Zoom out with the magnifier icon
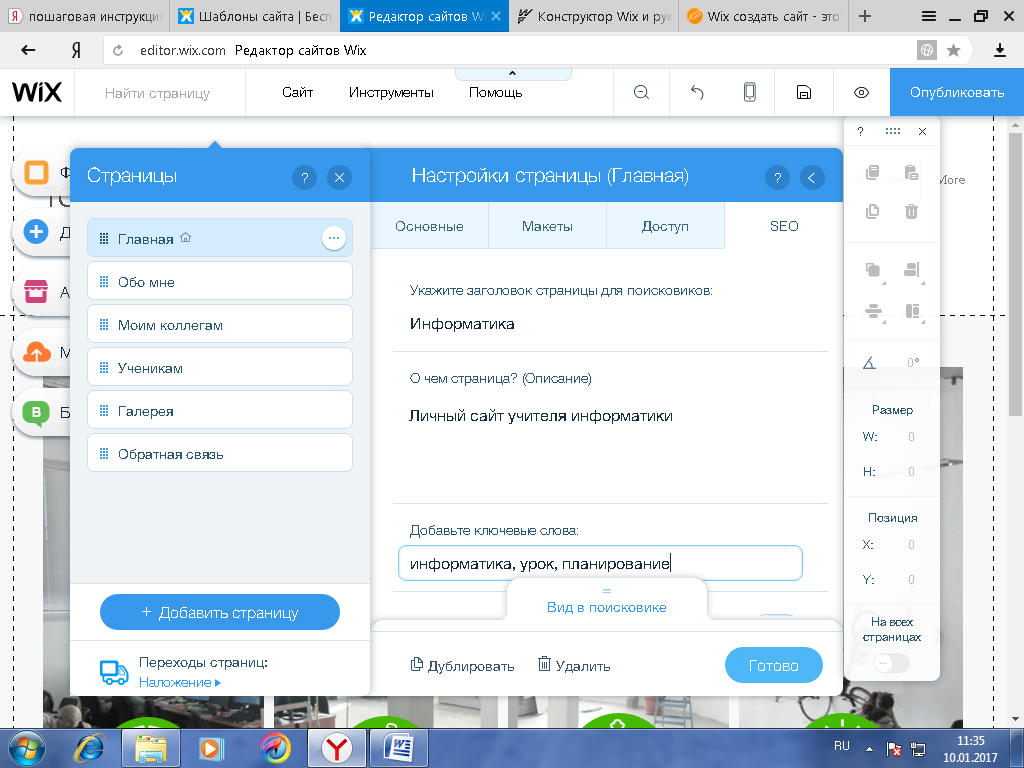Screen dimensions: 1024x768 pos(641,93)
